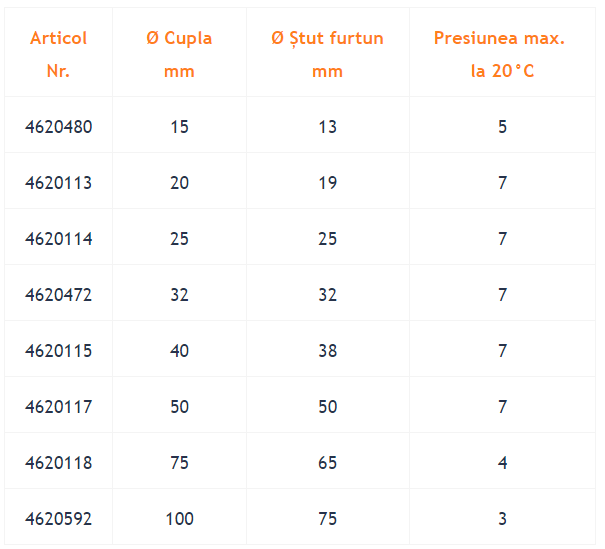Select the hose diameter value 38
Screen dimensions: 605x549
click(328, 351)
